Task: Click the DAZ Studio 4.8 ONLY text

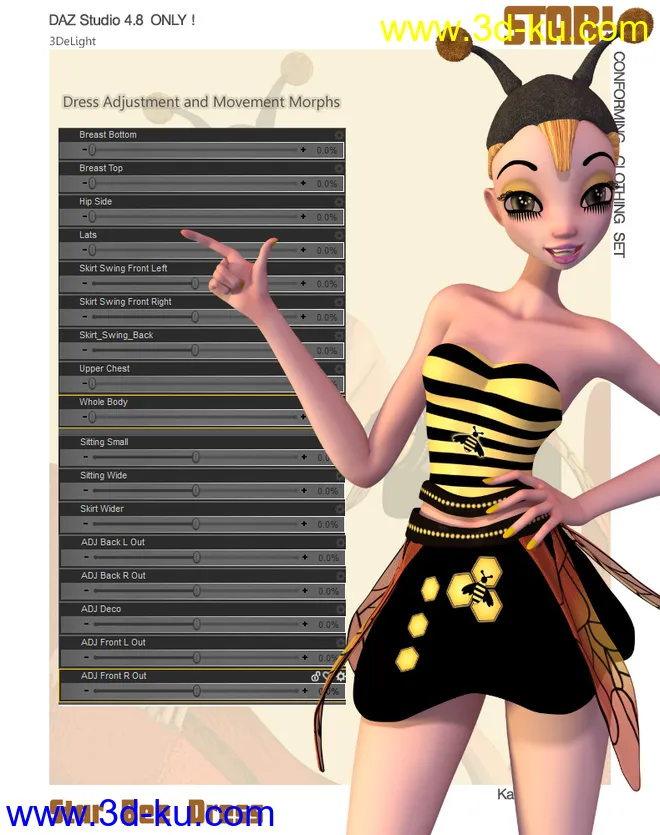Action: (x=122, y=20)
